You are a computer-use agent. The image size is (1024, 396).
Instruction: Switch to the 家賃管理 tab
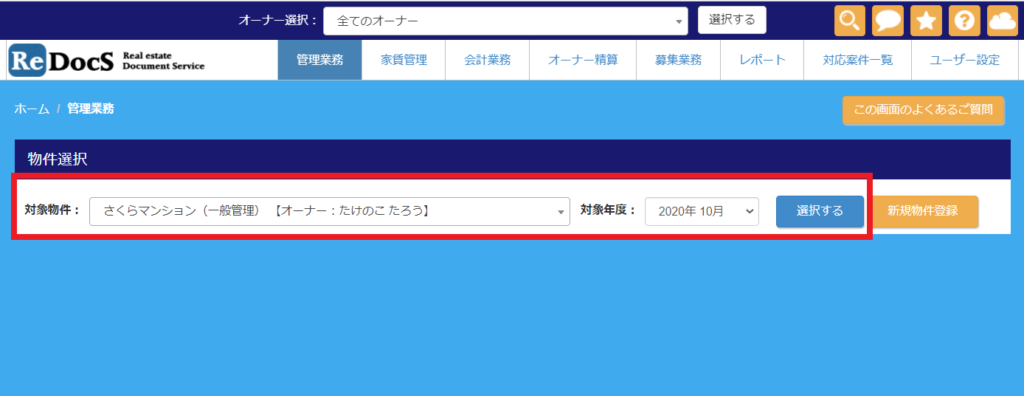pos(404,60)
